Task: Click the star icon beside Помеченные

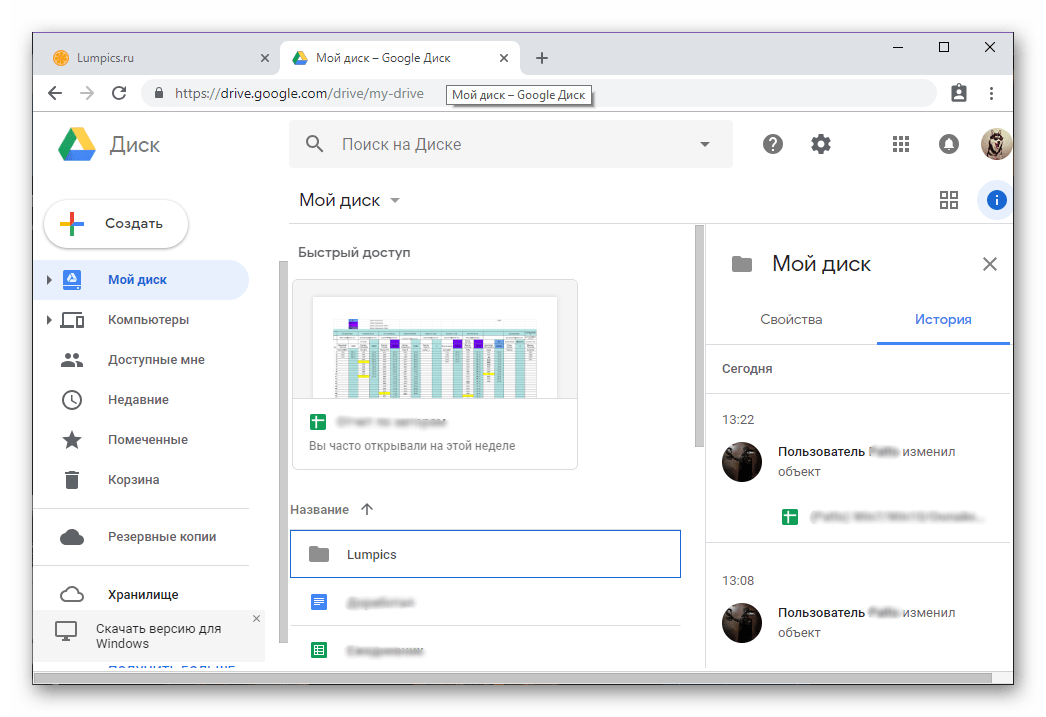Action: (x=72, y=440)
